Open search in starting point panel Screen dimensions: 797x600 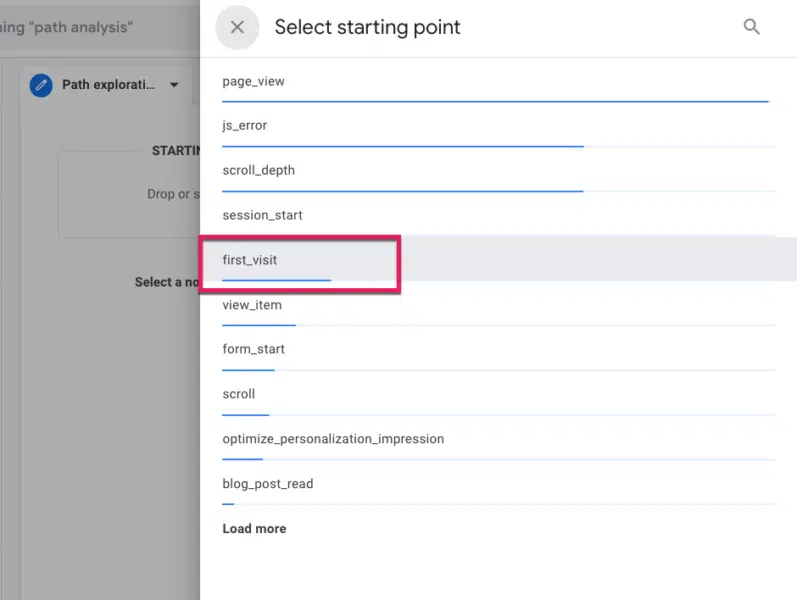tap(751, 26)
